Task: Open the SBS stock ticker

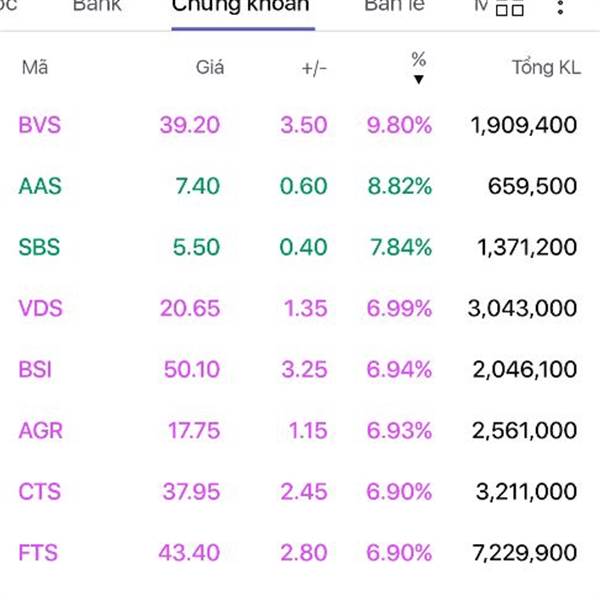Action: [39, 247]
